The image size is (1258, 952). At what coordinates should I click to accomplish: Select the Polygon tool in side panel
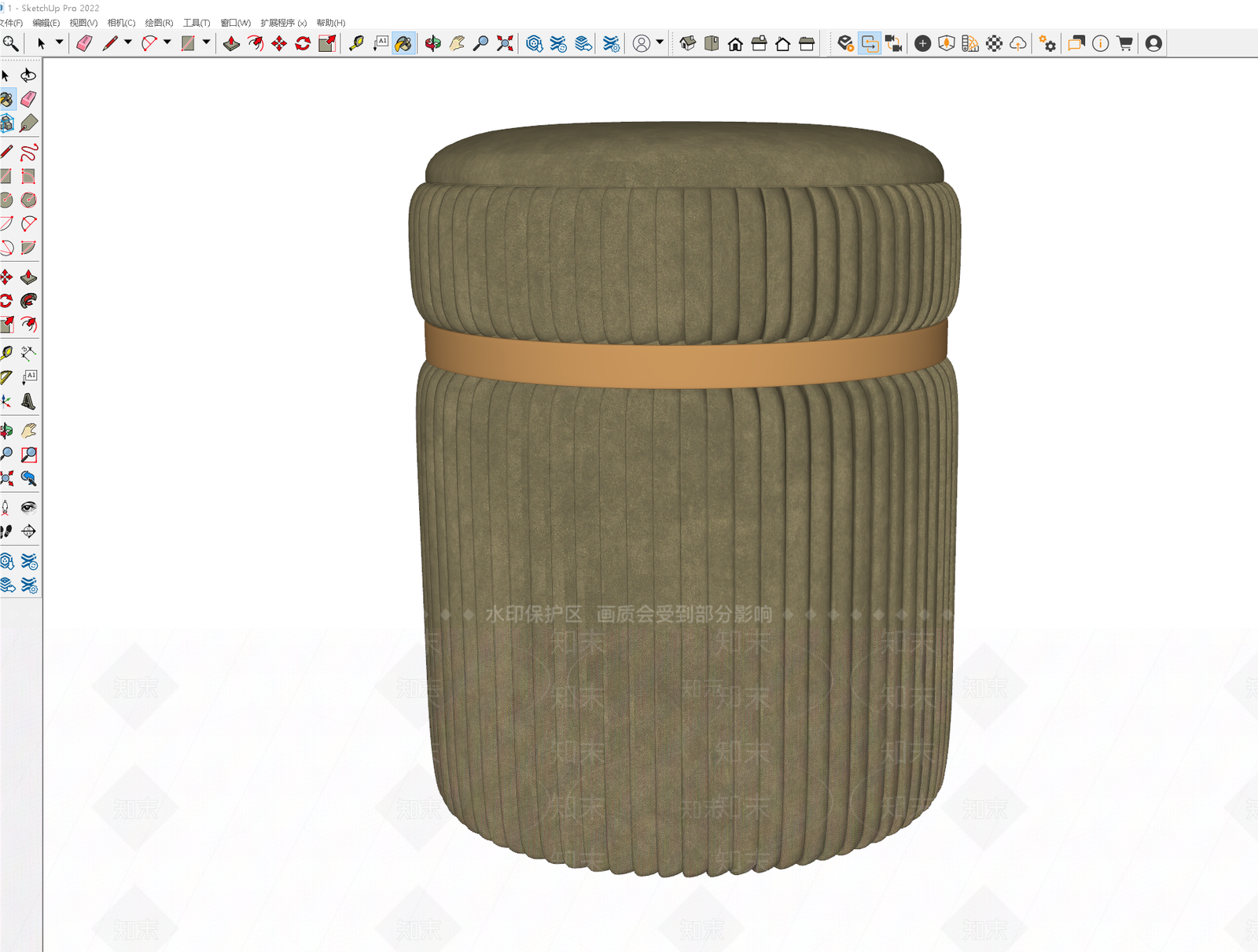[28, 200]
